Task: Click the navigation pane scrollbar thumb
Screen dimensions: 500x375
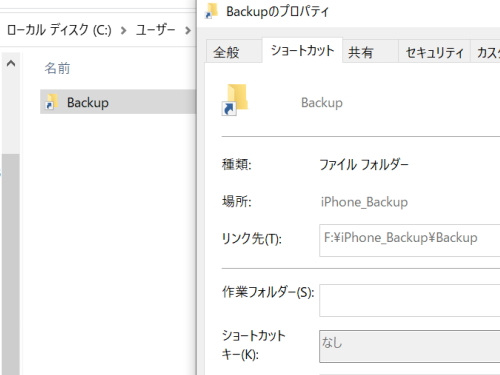Action: click(x=11, y=264)
